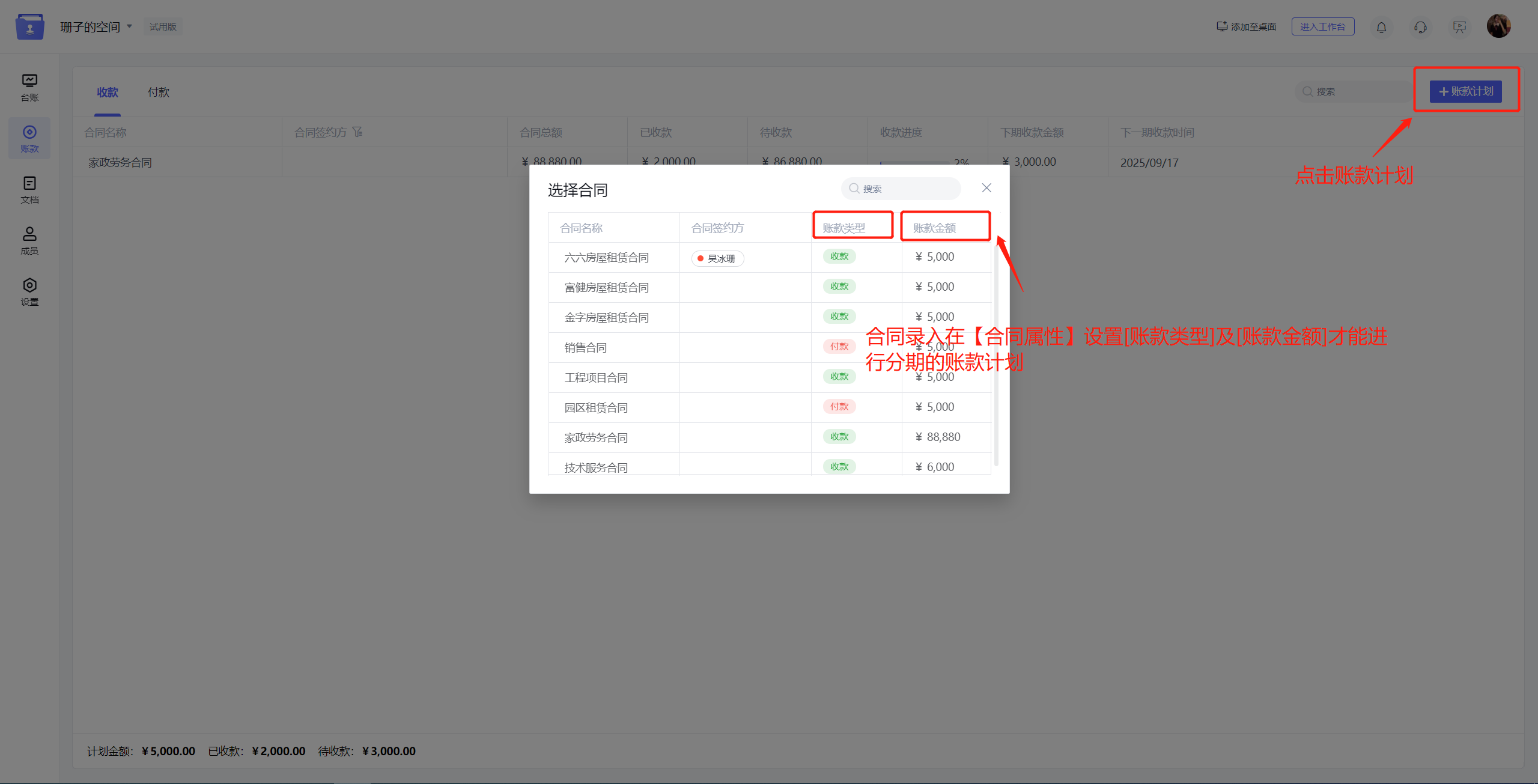Open the customer support headset icon
1538x784 pixels.
1420,27
